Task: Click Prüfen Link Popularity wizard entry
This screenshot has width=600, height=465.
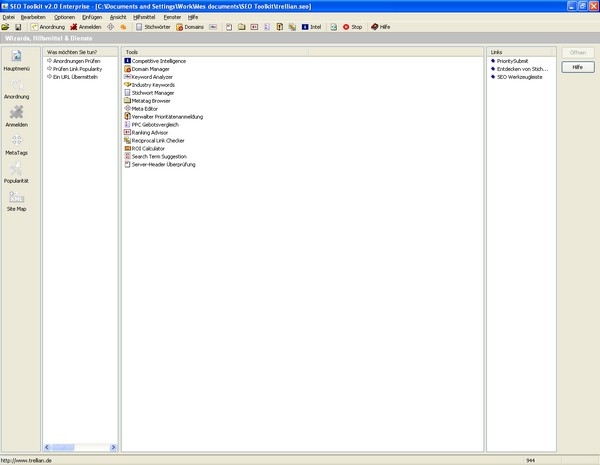Action: pyautogui.click(x=76, y=69)
